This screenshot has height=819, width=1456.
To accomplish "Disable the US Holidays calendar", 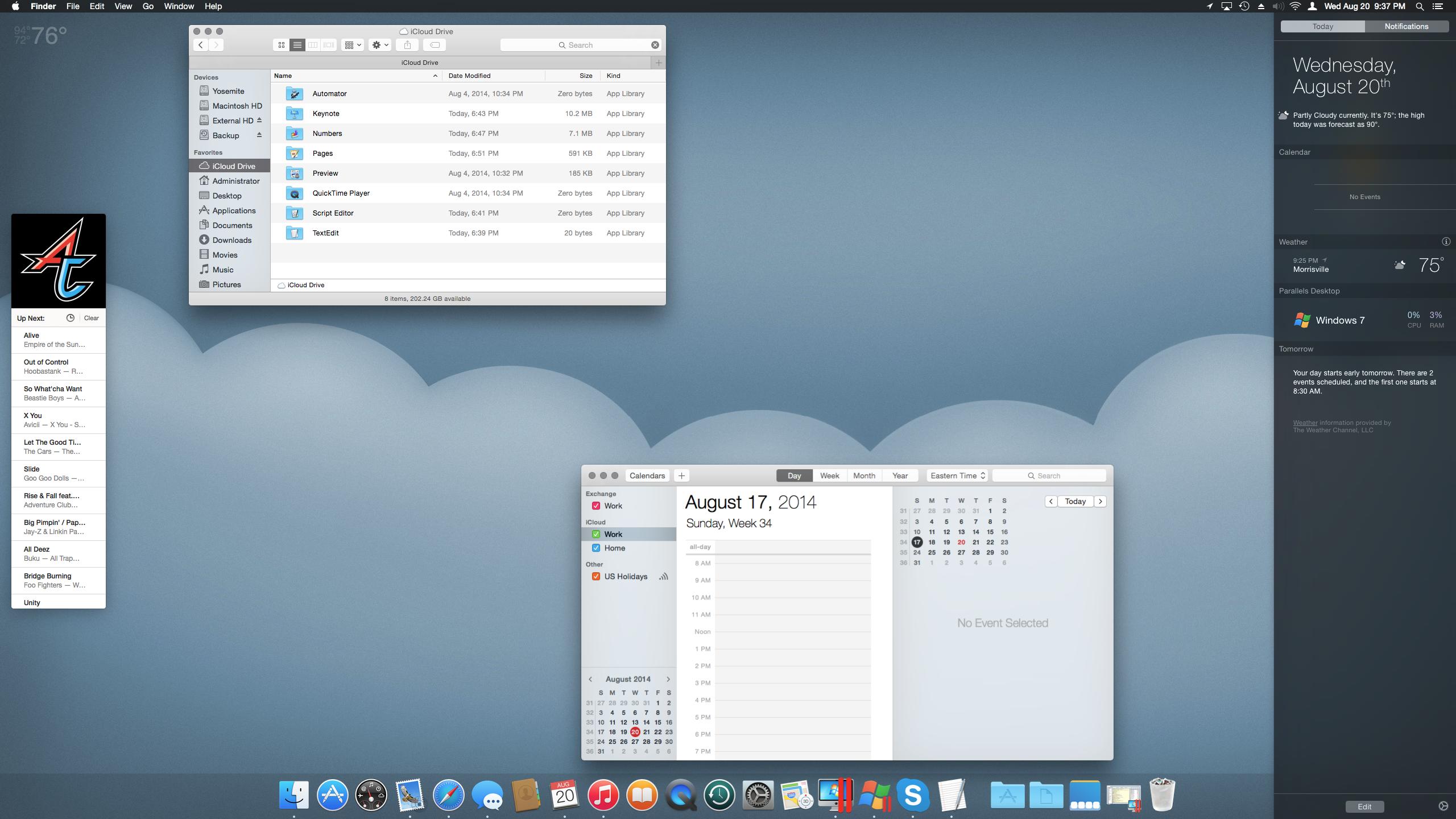I will [595, 576].
